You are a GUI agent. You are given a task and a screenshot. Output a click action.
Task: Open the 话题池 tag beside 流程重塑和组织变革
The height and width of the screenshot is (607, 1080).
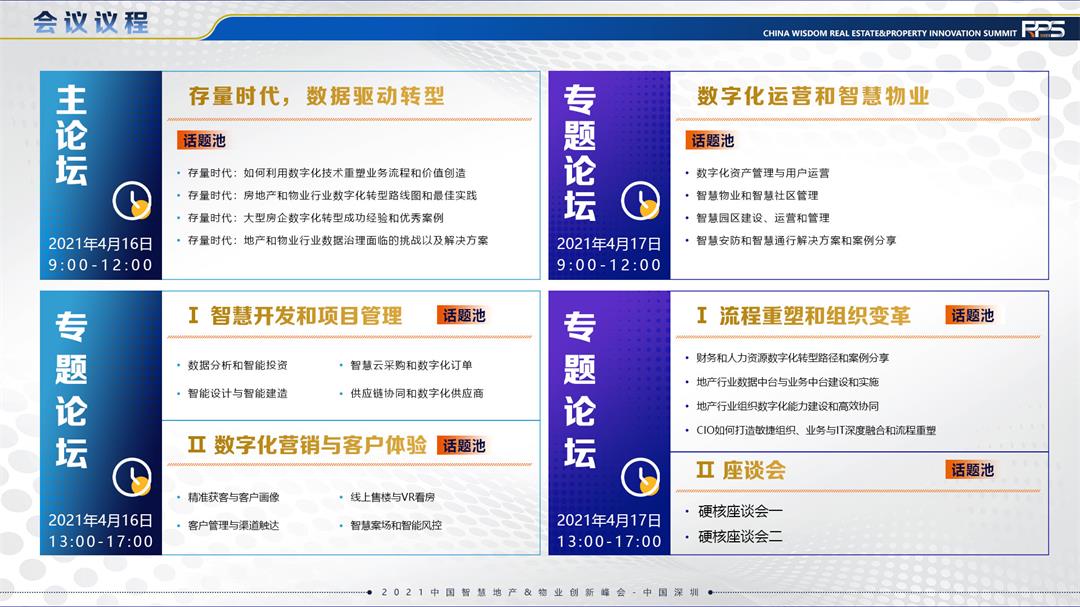coord(972,315)
